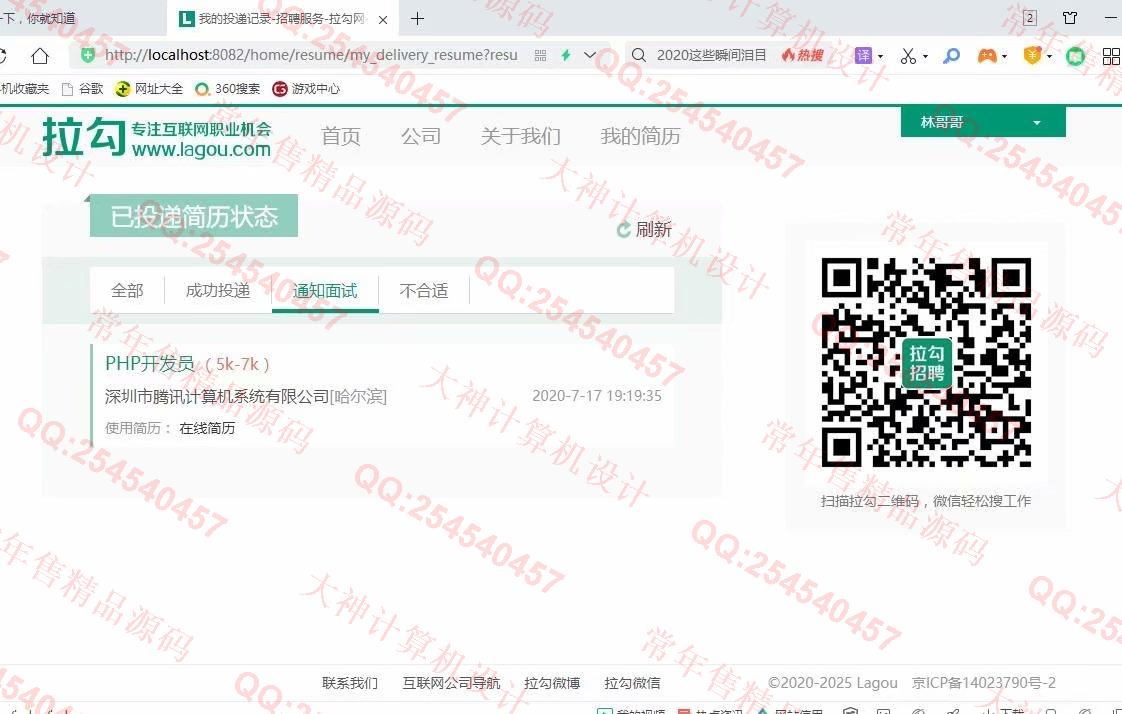This screenshot has height=714, width=1122.
Task: Open a new browser tab
Action: tap(418, 19)
